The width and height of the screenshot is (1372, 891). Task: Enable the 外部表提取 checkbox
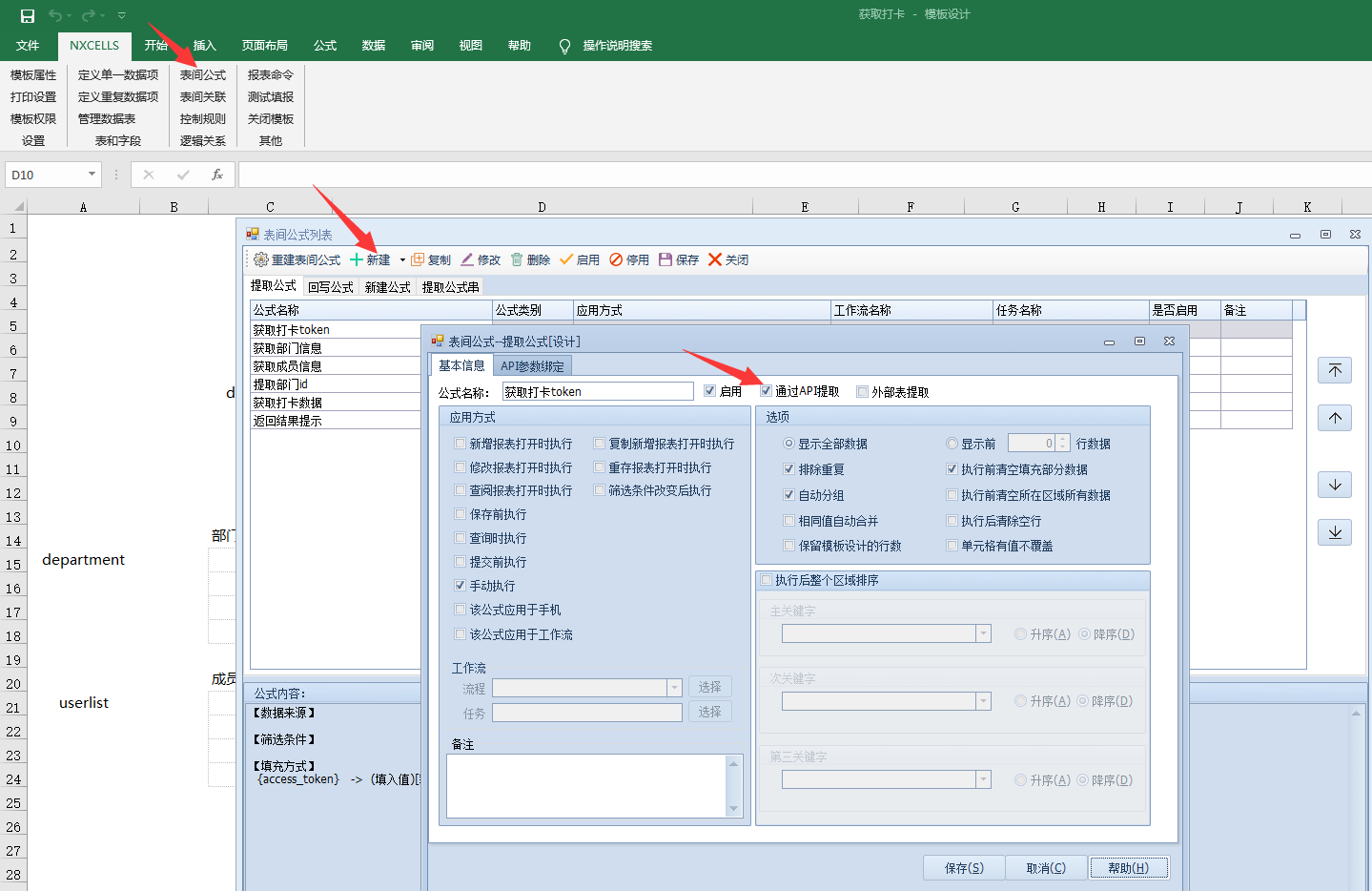[x=862, y=391]
